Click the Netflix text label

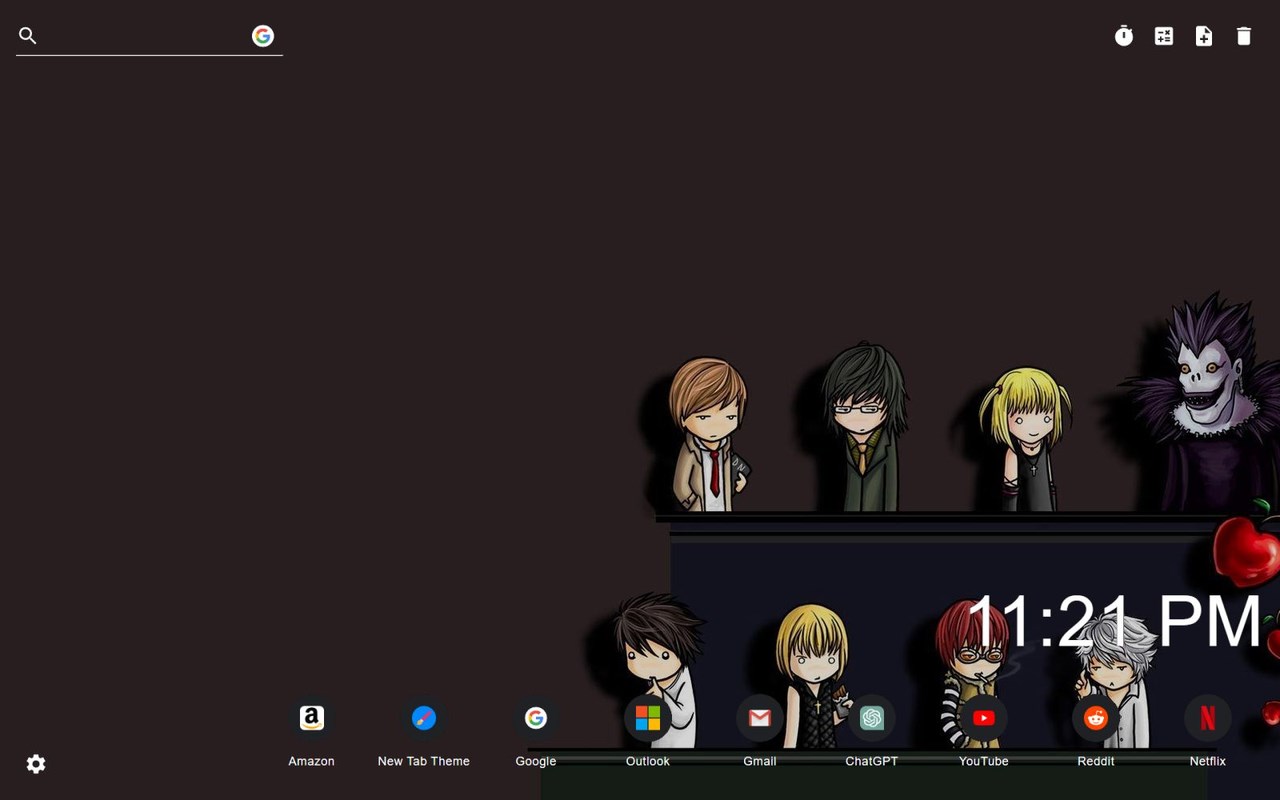click(1208, 761)
